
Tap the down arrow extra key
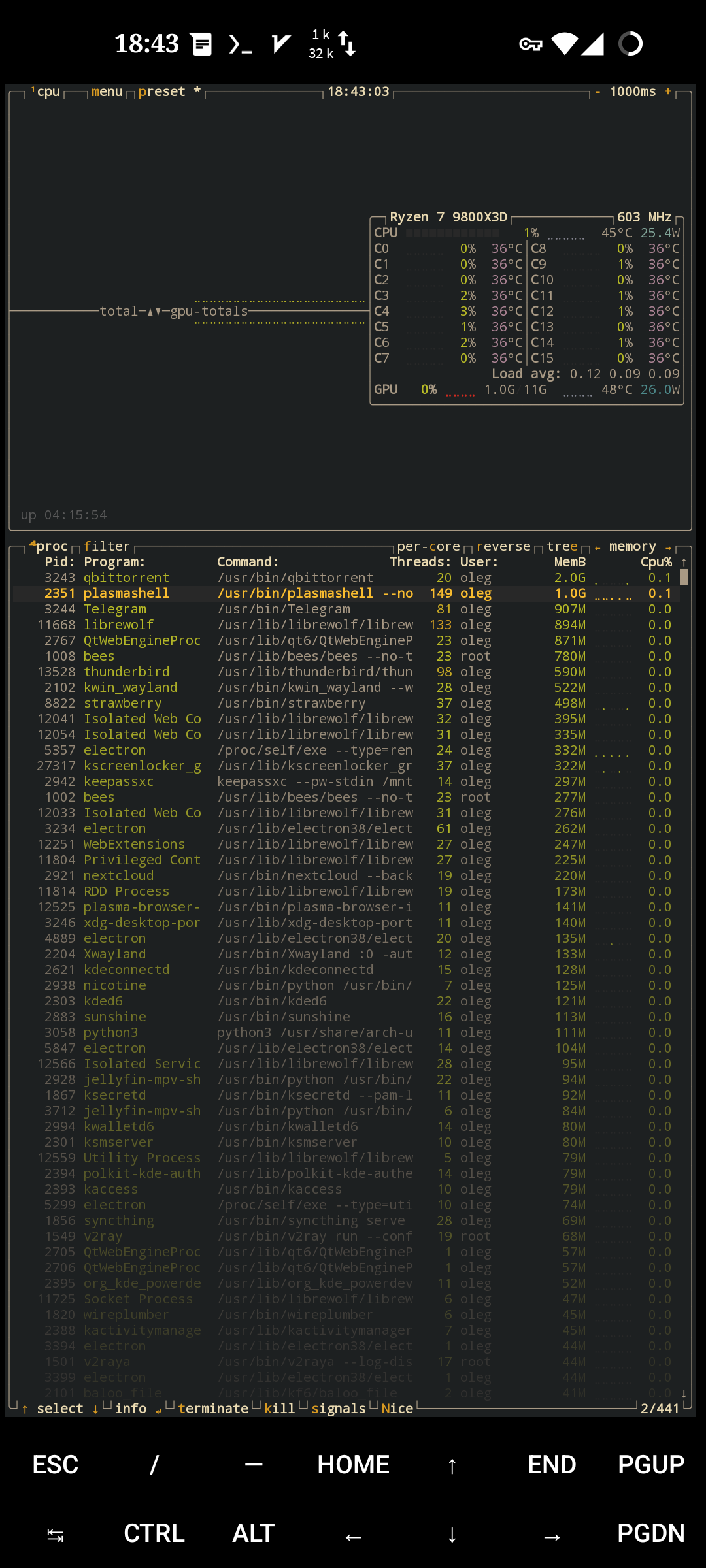tap(452, 1535)
